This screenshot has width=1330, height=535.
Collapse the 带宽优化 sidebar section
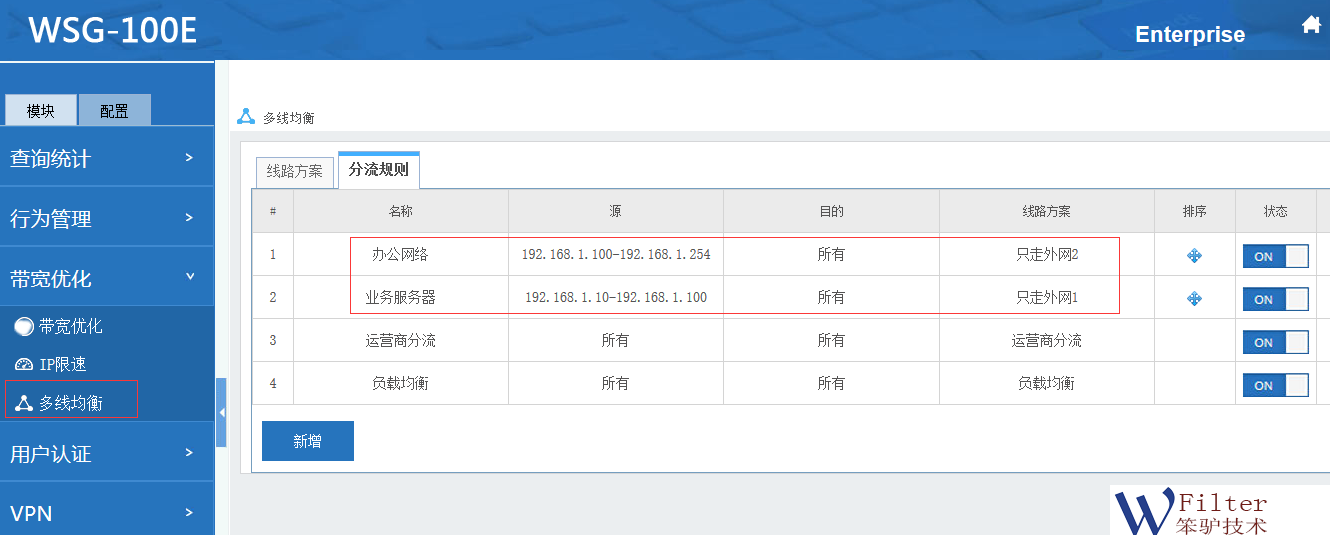107,278
